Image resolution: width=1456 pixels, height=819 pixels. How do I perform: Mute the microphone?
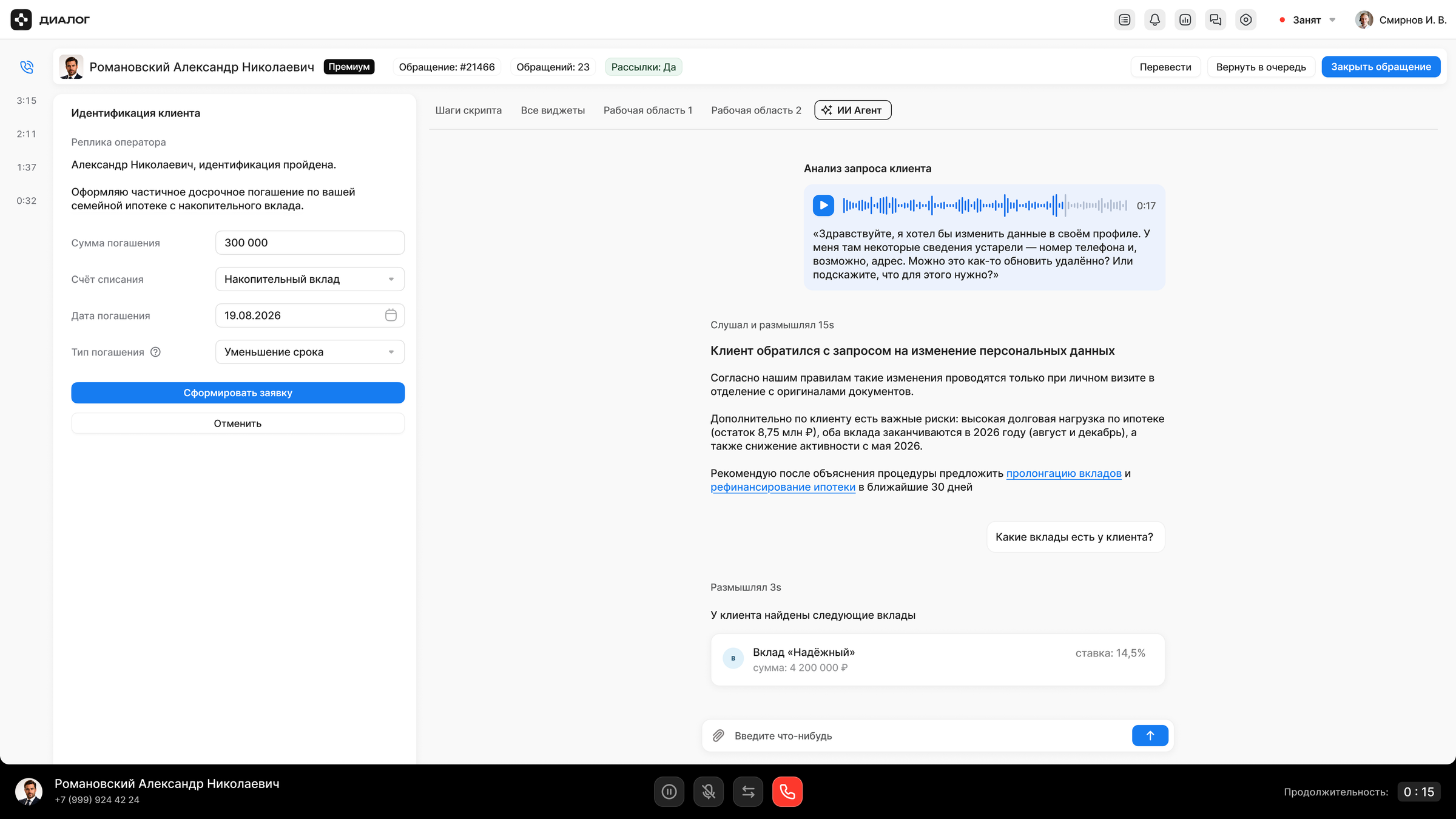[709, 792]
